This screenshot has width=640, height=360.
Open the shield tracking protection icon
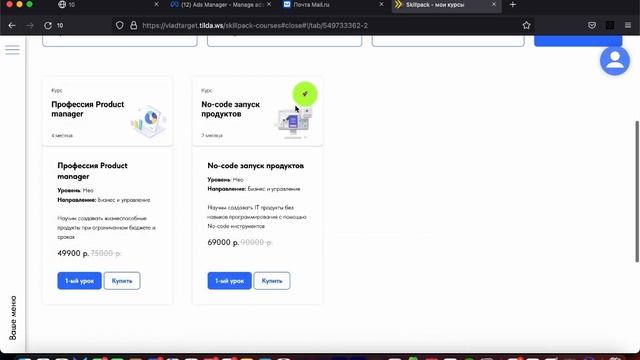point(120,25)
